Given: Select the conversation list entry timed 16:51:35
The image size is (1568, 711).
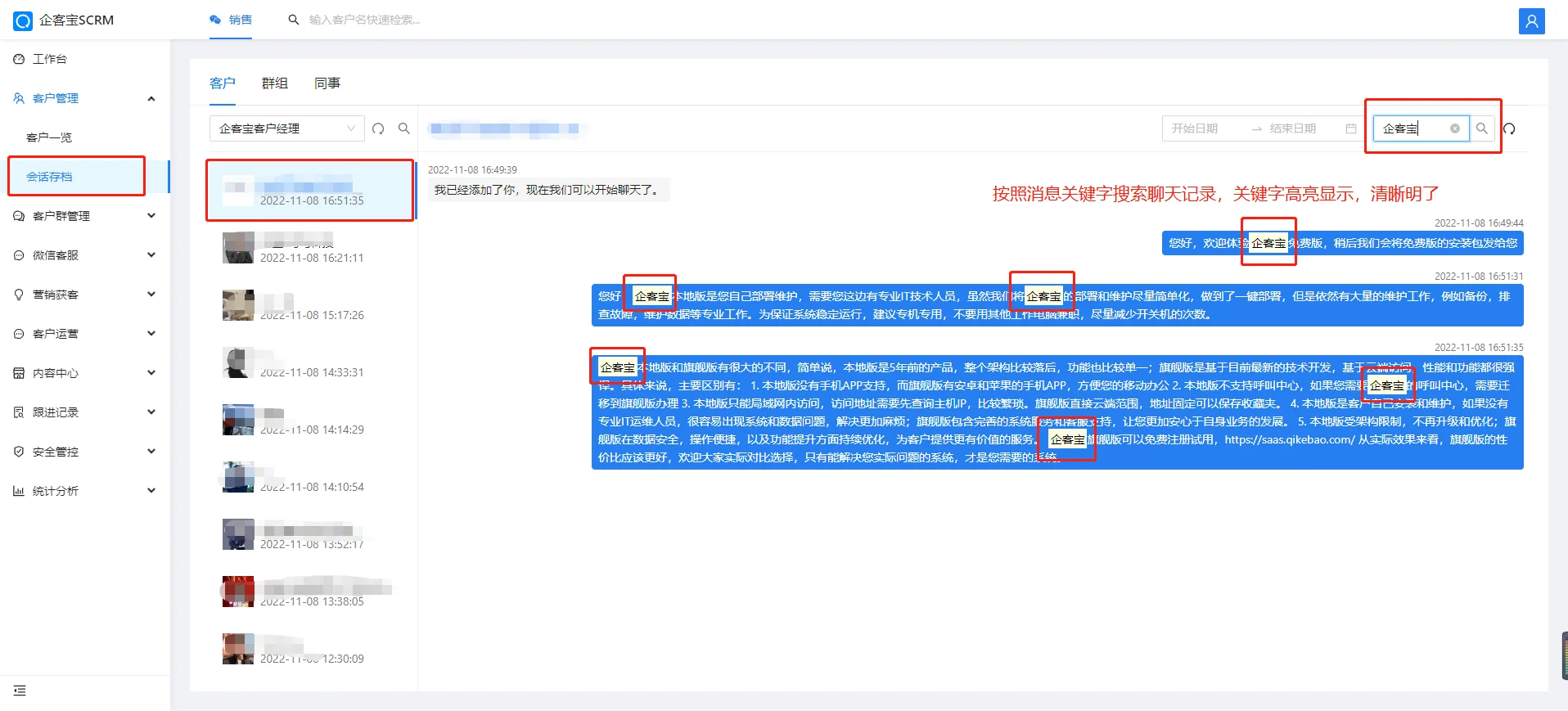Looking at the screenshot, I should click(310, 191).
